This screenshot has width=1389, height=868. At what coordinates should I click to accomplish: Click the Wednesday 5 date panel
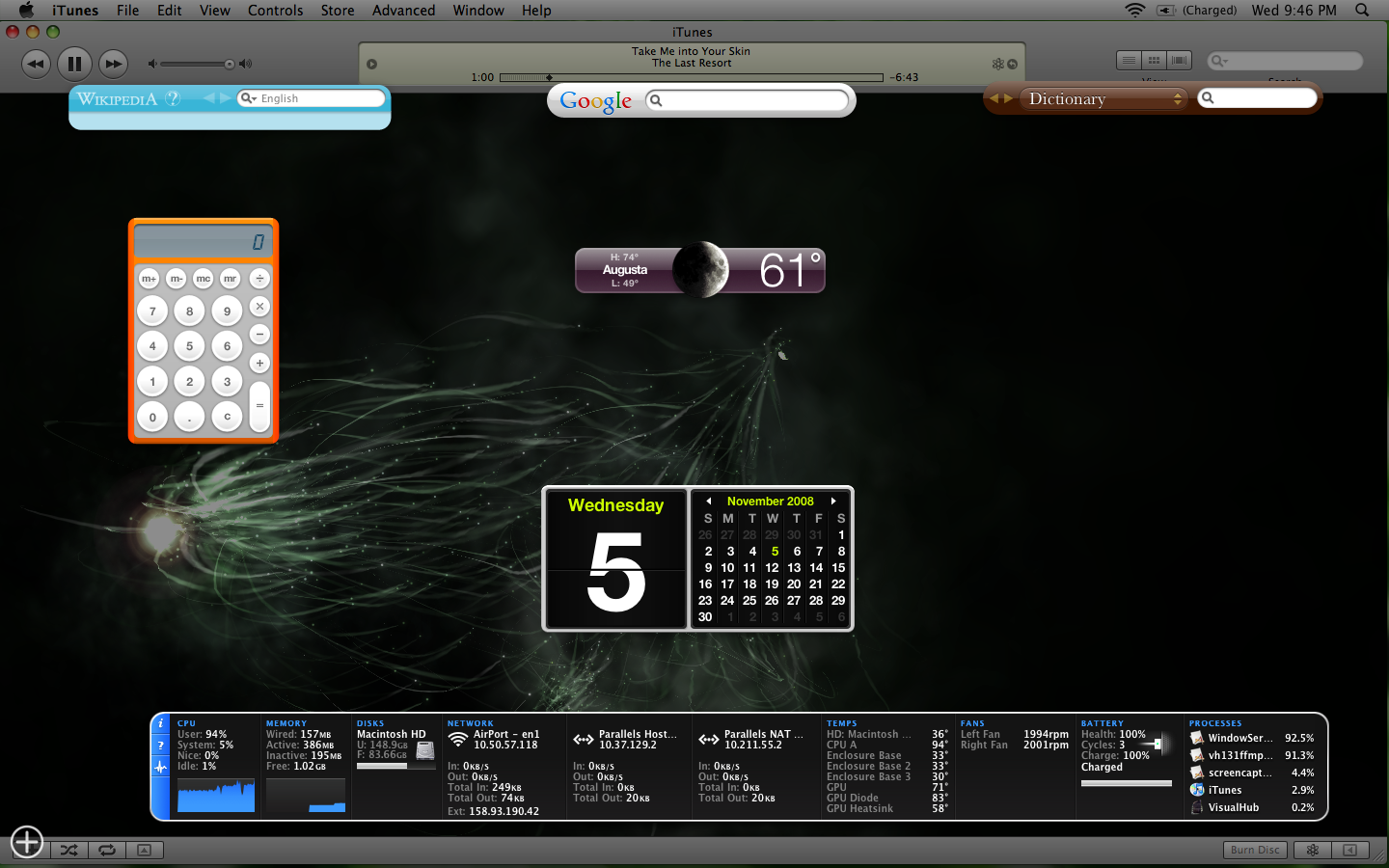pyautogui.click(x=615, y=559)
